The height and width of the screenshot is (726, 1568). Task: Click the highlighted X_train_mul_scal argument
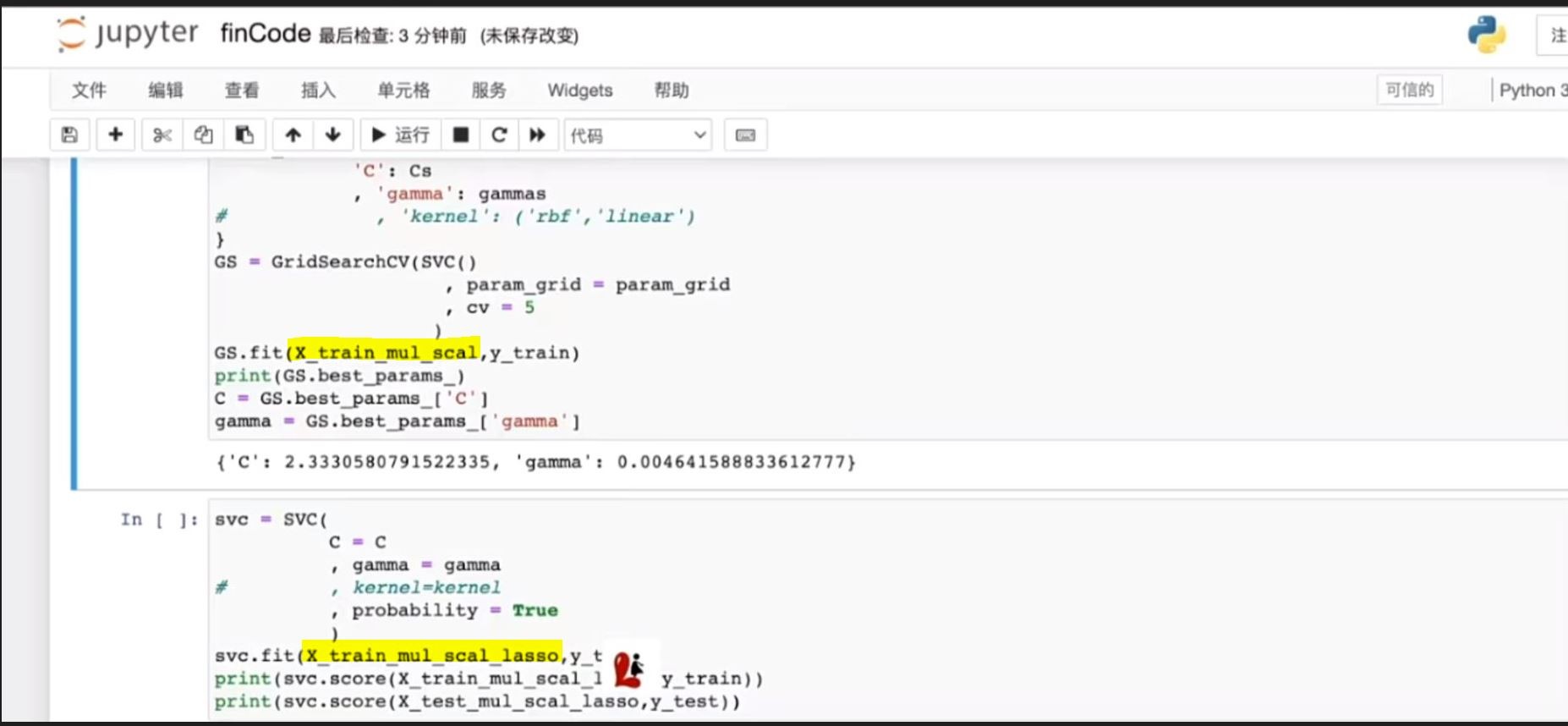(385, 352)
